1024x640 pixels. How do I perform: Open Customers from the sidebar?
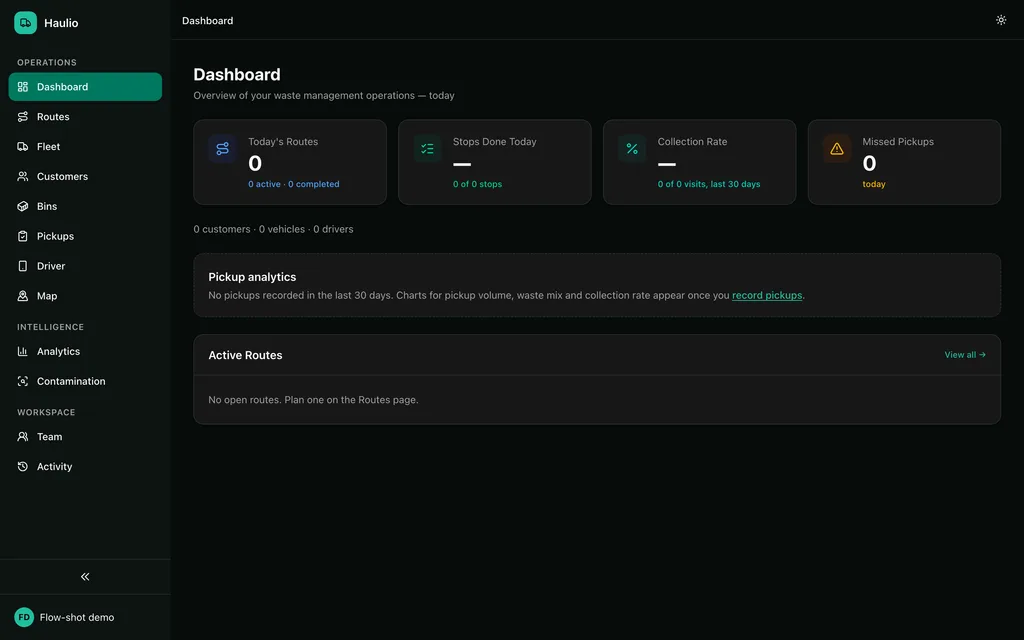tap(85, 176)
